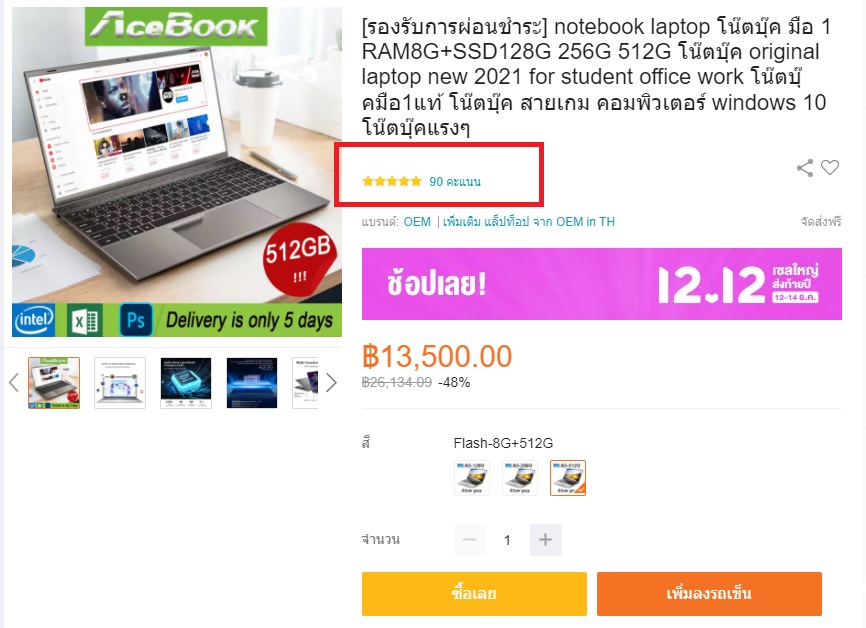The image size is (866, 628).
Task: Click the orange เพิ่มลงรถเข็น add to cart button
Action: coord(709,594)
